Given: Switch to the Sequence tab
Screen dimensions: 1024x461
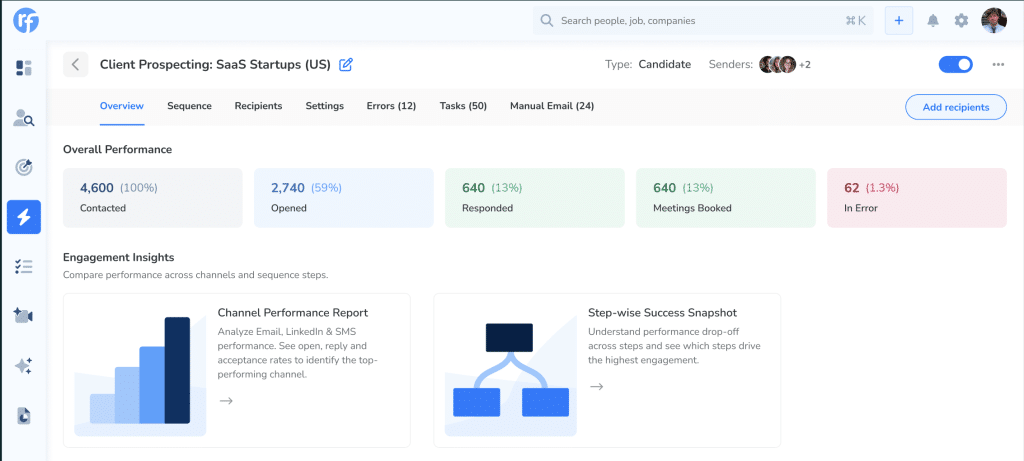Looking at the screenshot, I should [x=189, y=106].
